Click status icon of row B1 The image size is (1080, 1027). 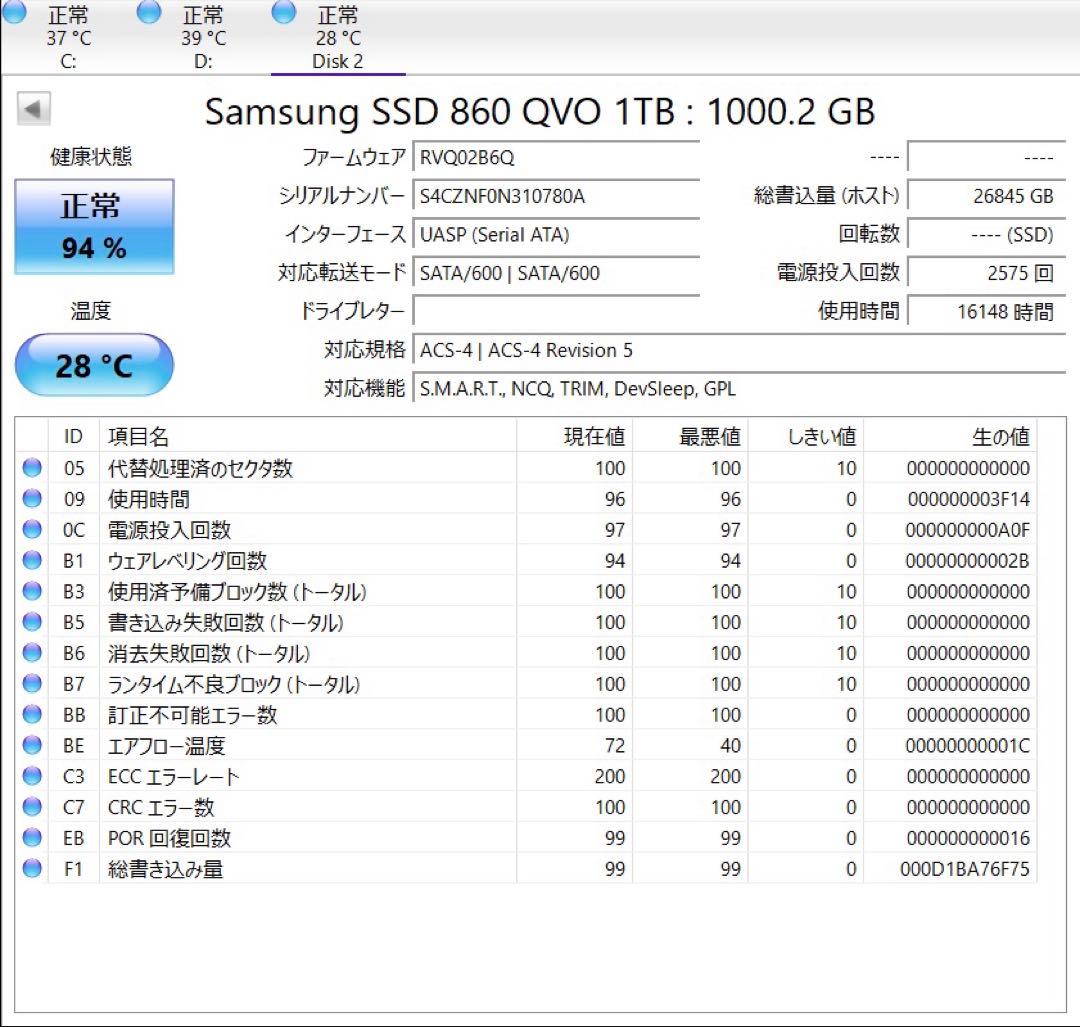(x=32, y=560)
